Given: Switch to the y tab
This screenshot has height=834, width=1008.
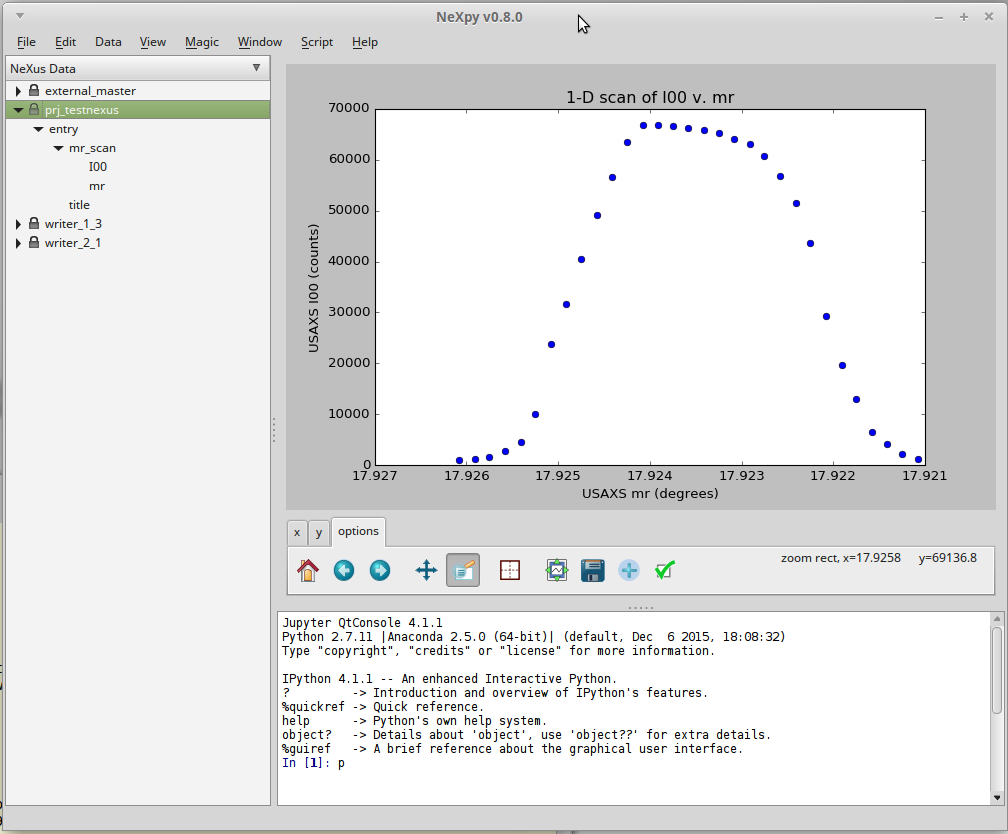Looking at the screenshot, I should [x=318, y=532].
